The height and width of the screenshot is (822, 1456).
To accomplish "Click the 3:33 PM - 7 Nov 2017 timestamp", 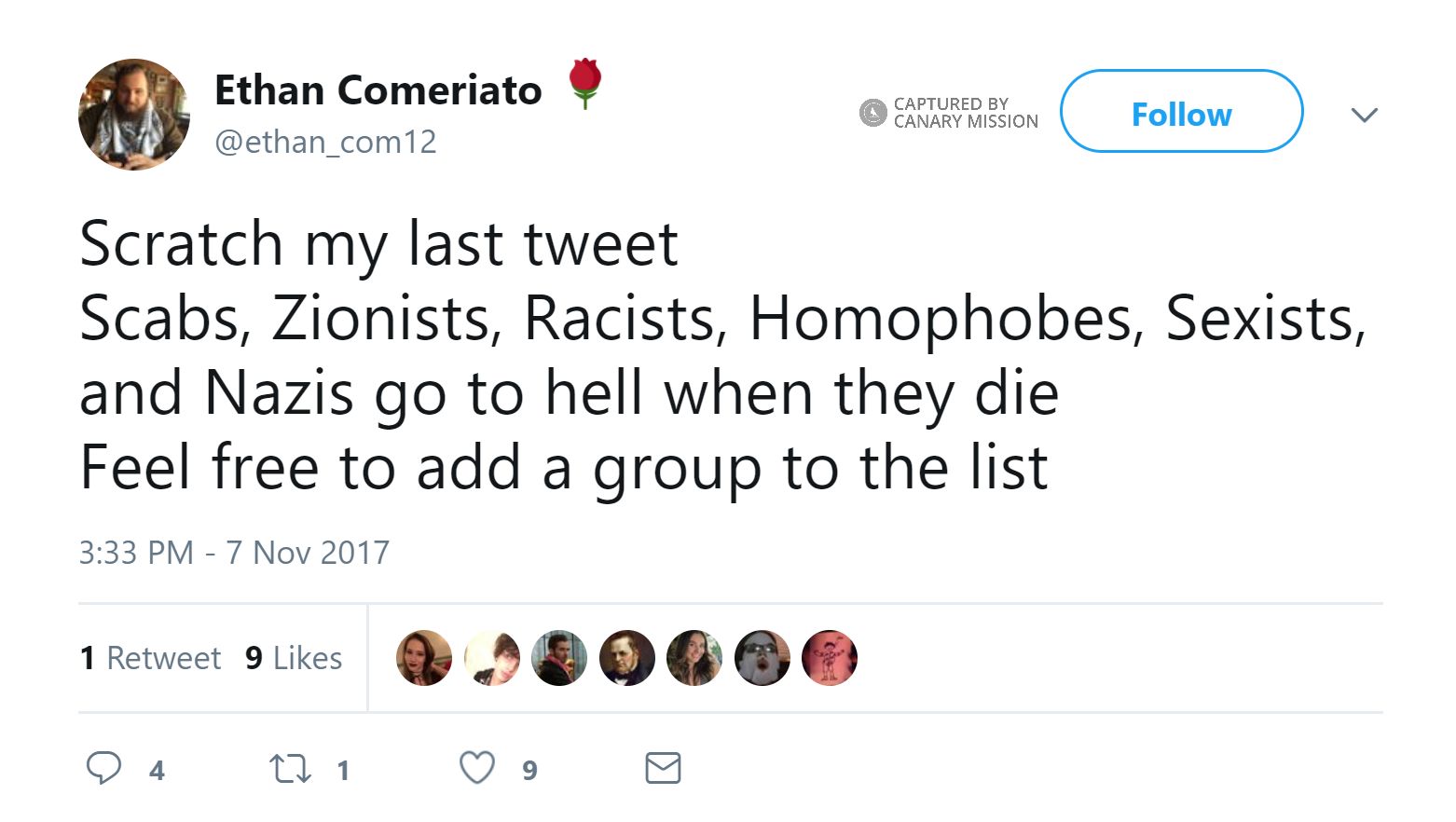I will click(x=234, y=553).
